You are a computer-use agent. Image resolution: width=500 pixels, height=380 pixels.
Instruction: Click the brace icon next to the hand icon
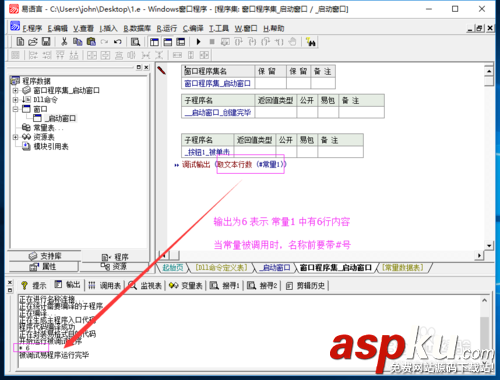tap(279, 42)
